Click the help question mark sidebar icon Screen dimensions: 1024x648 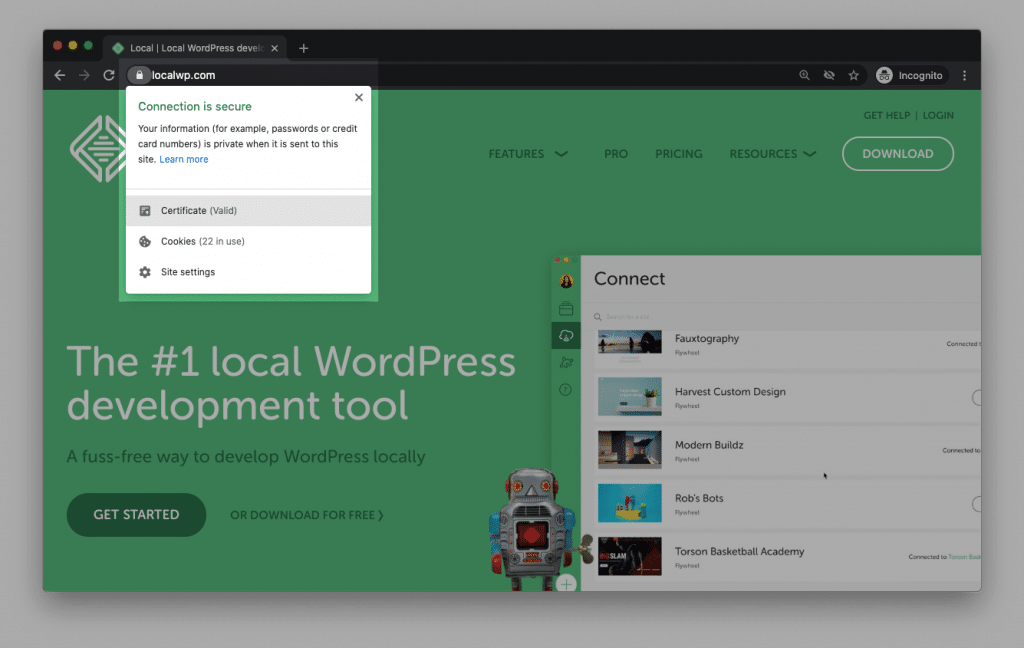(x=566, y=390)
